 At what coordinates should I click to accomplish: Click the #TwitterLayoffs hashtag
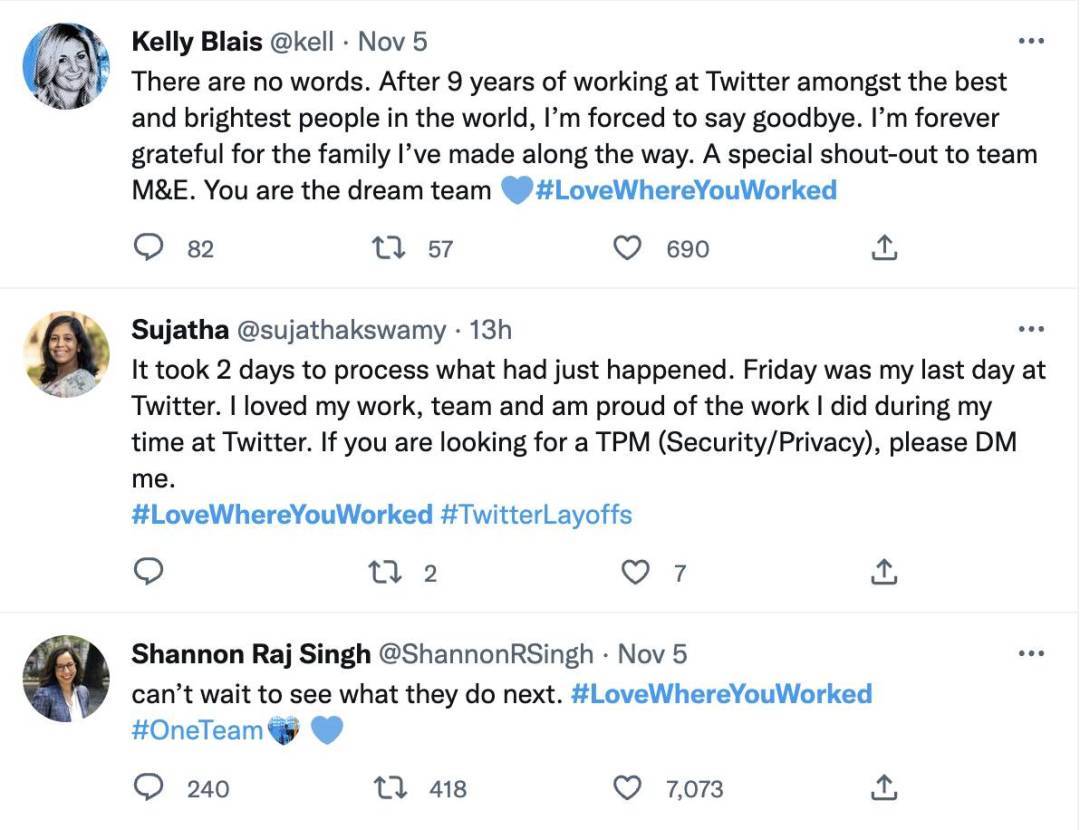pyautogui.click(x=536, y=515)
